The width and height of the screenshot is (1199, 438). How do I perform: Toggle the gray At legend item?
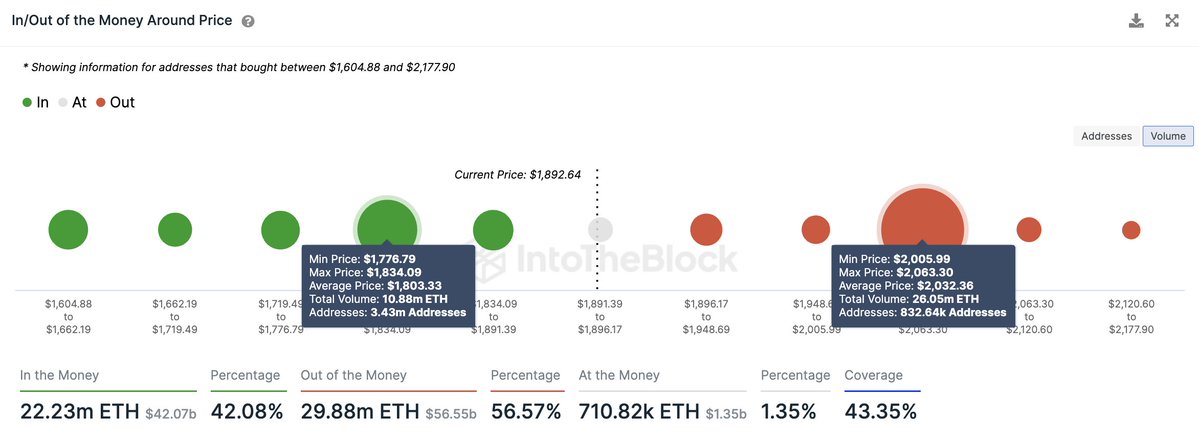point(72,102)
